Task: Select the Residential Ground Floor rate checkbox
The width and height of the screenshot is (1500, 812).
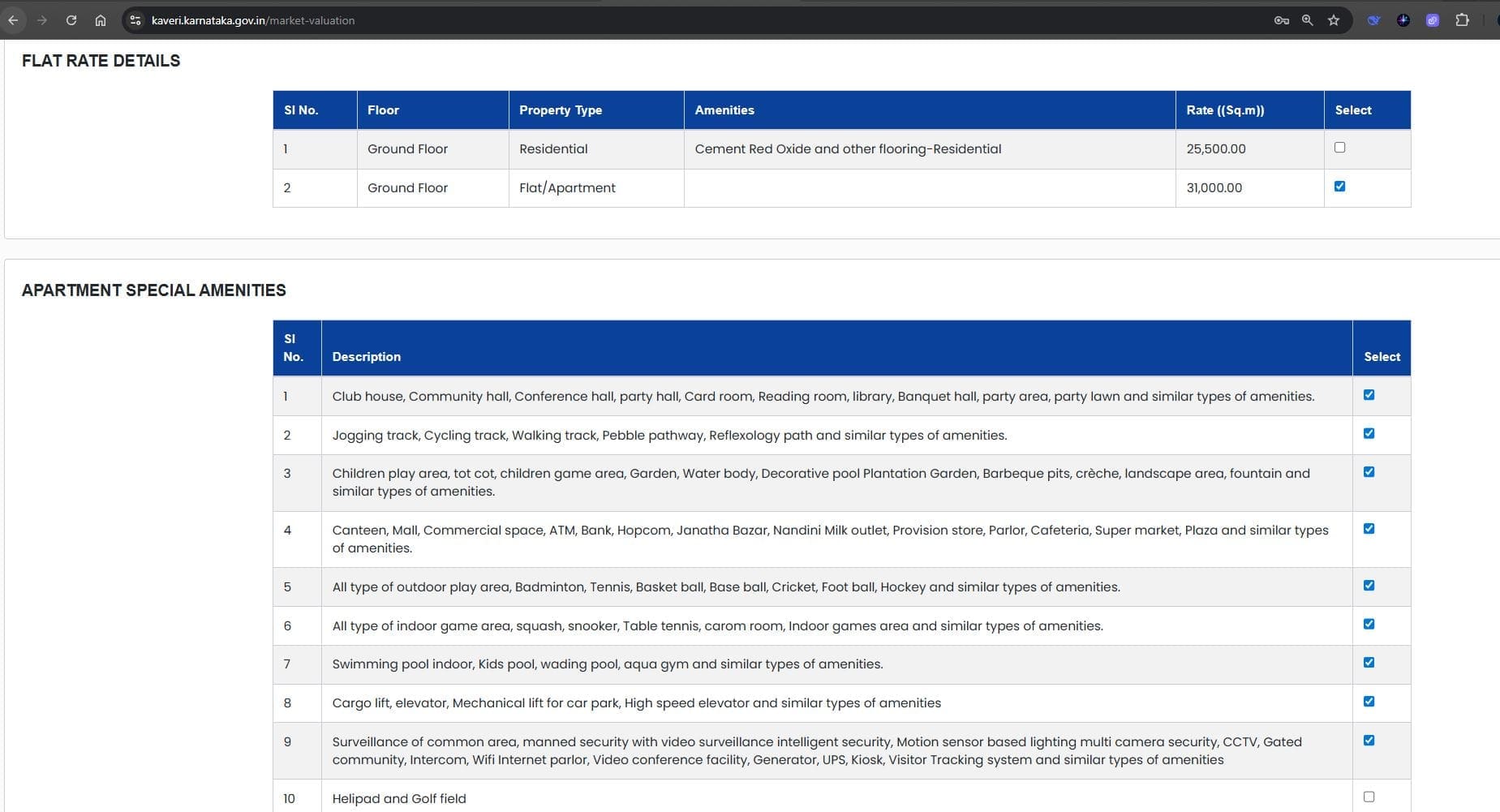Action: 1339,148
